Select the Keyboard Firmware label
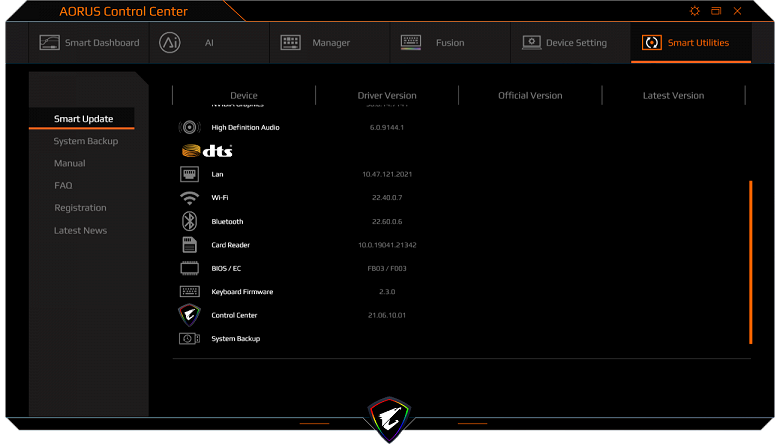This screenshot has height=444, width=780. 242,291
